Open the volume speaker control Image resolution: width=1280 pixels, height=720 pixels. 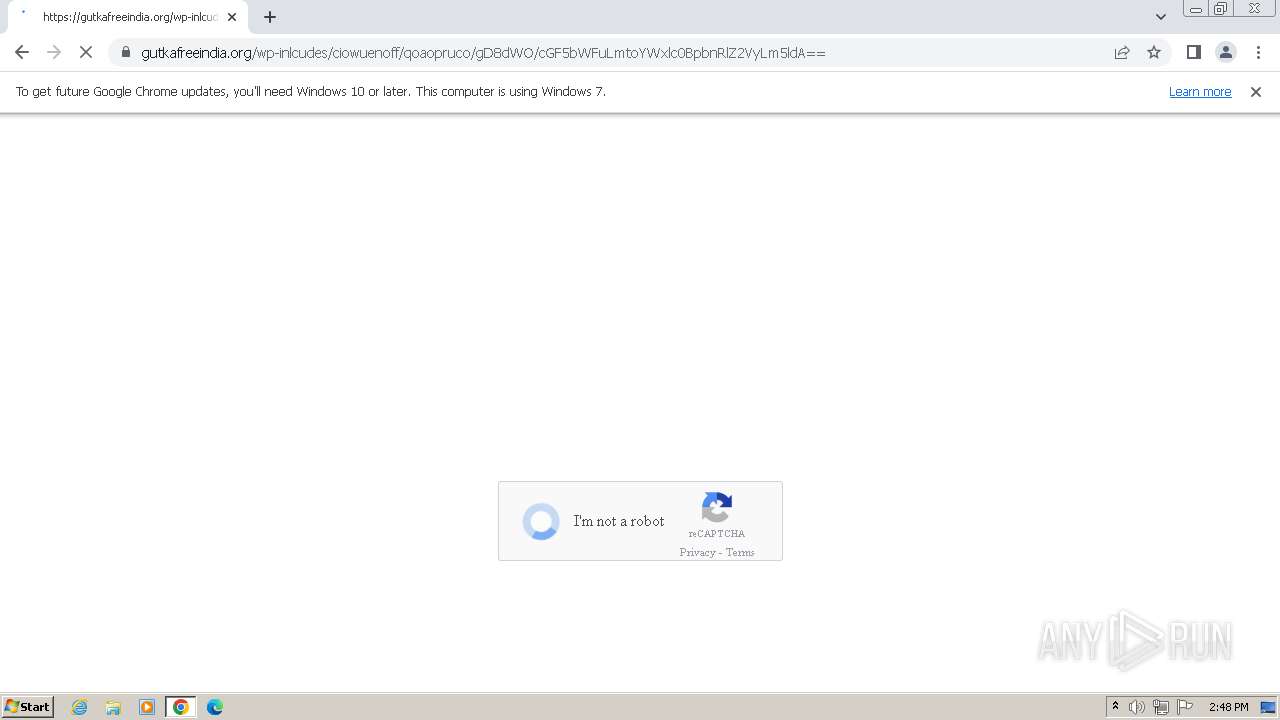click(1137, 707)
